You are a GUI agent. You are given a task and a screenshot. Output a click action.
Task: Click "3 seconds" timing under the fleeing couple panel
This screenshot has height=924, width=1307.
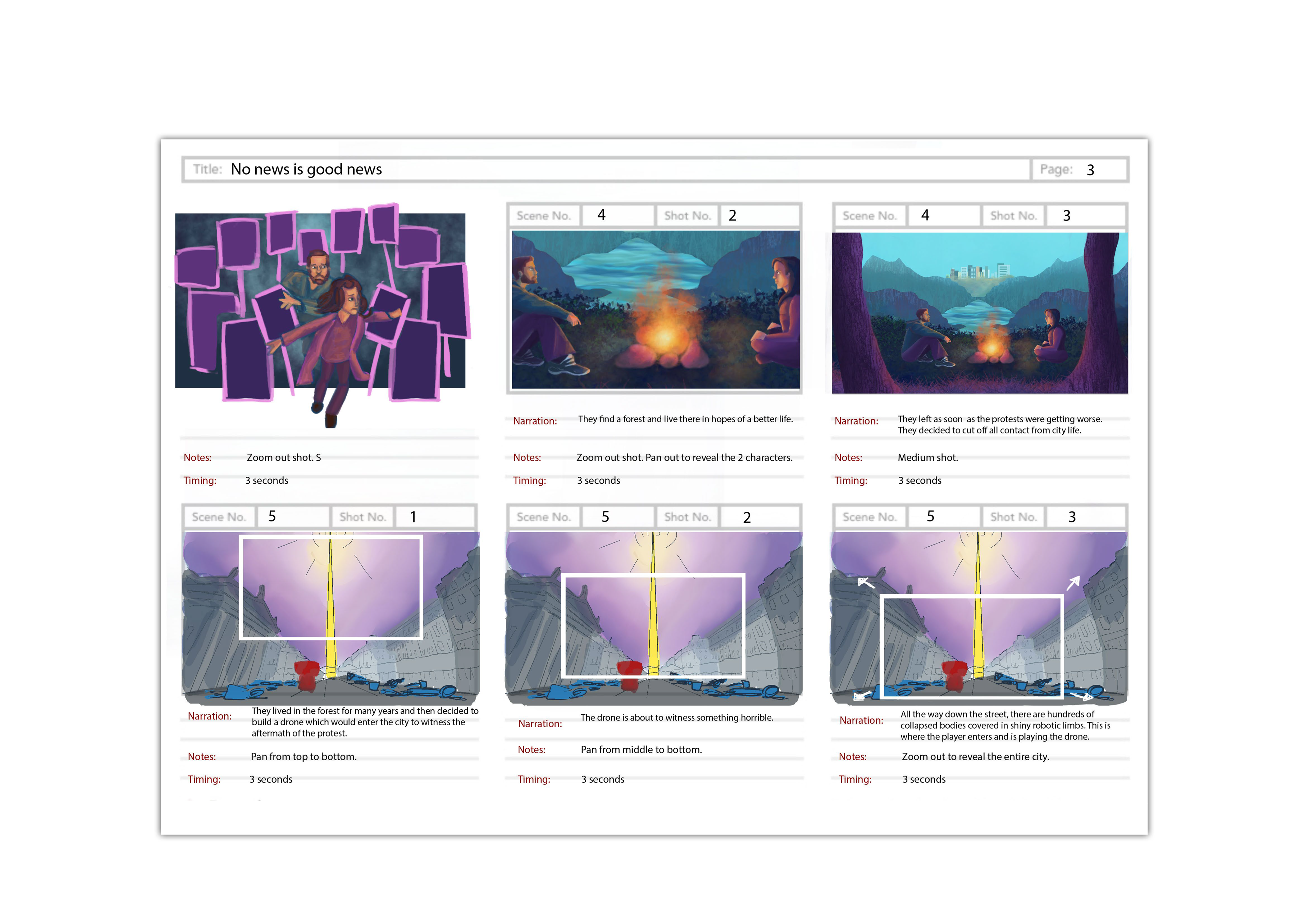267,481
